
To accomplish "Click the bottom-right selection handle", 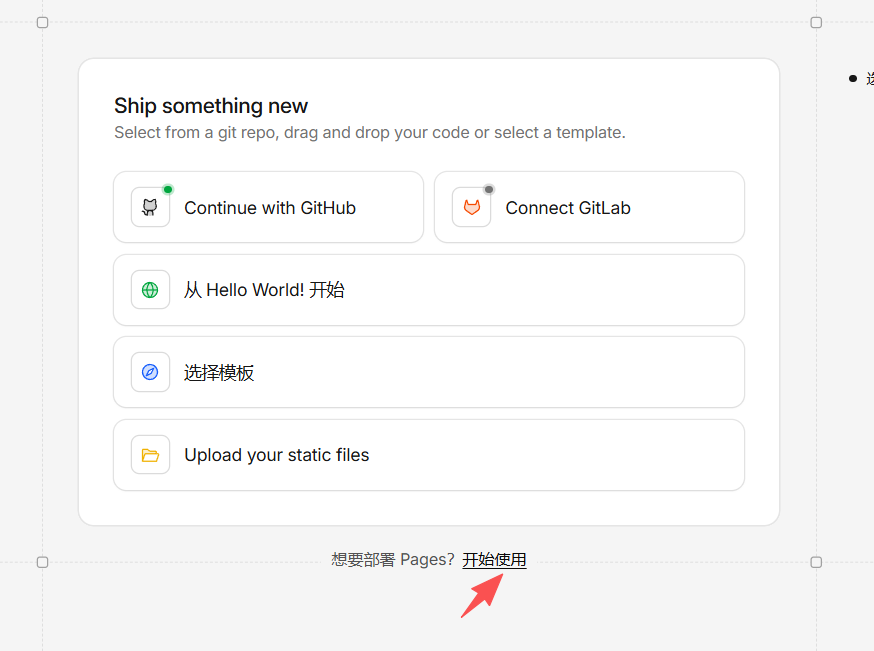I will point(816,562).
